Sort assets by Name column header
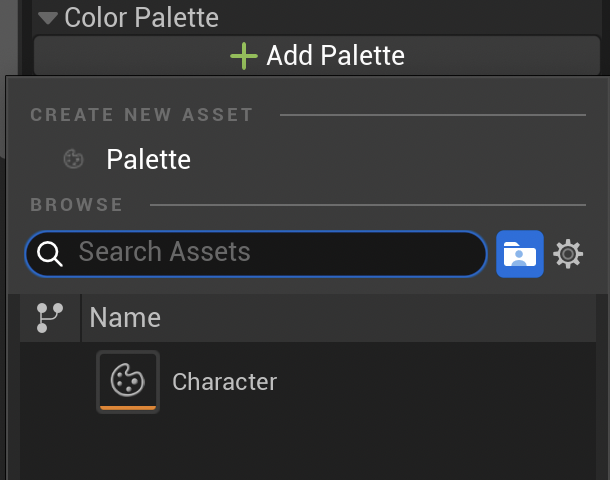Image resolution: width=610 pixels, height=480 pixels. tap(125, 318)
